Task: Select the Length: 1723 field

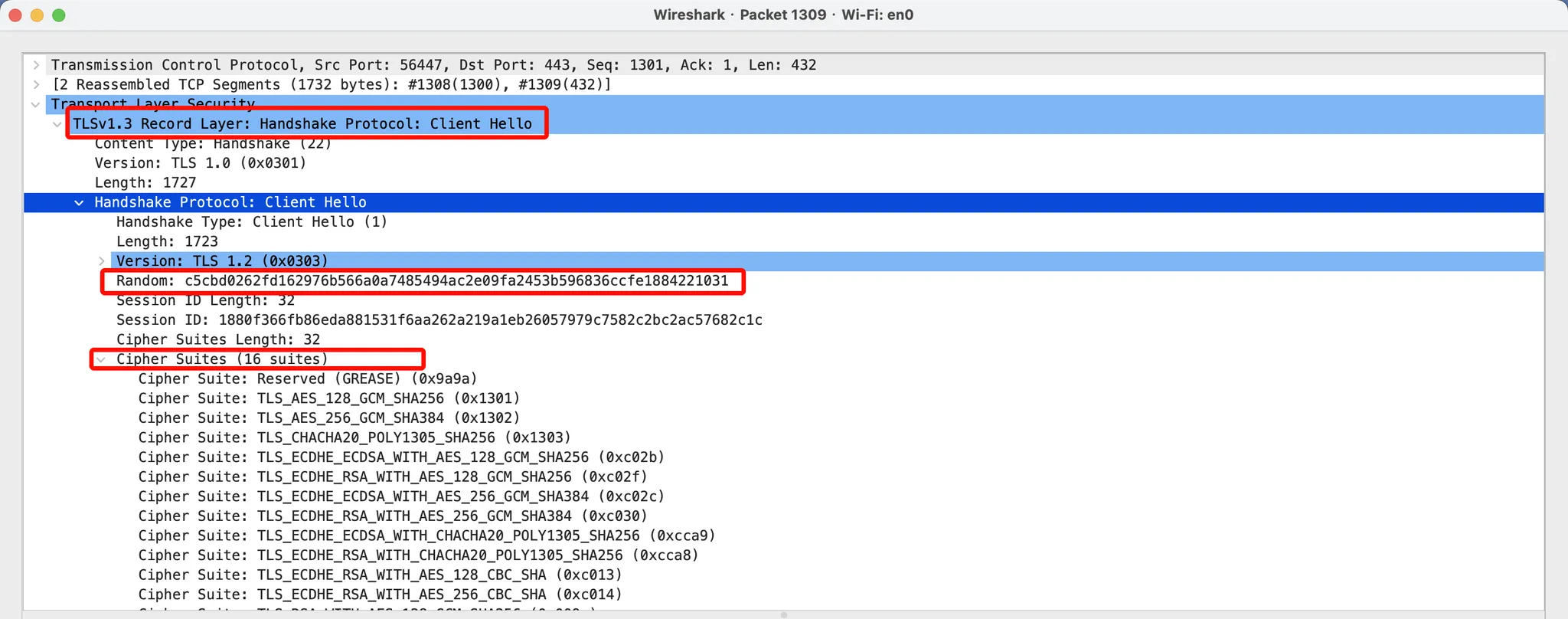Action: [x=167, y=241]
